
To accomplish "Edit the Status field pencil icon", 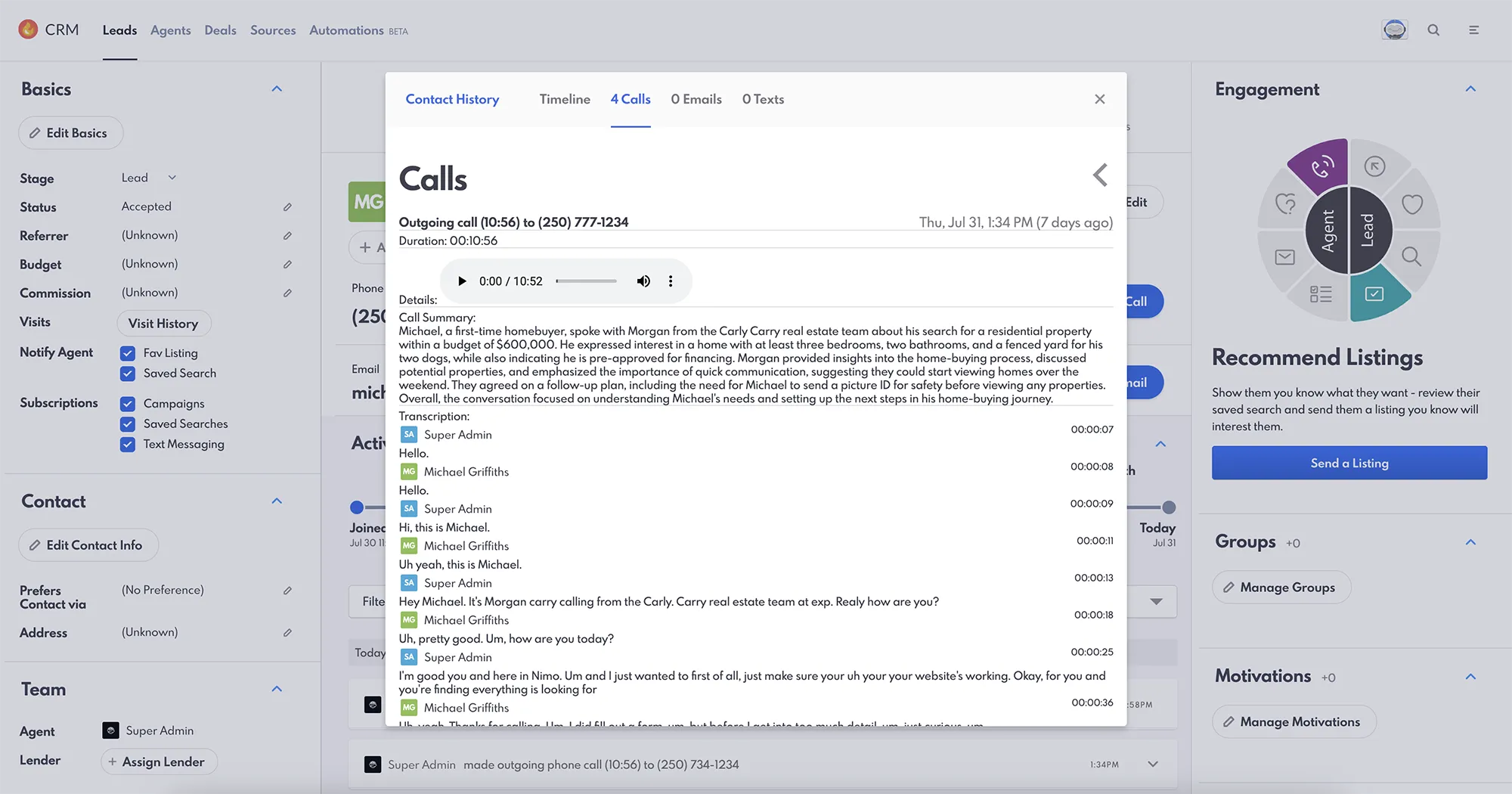I will (x=287, y=207).
